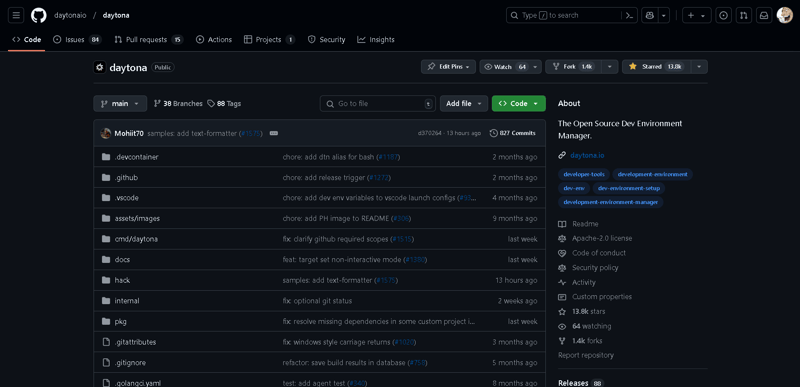Screen dimensions: 800x387
Task: Click the .gitattributes file icon
Action: [106, 342]
